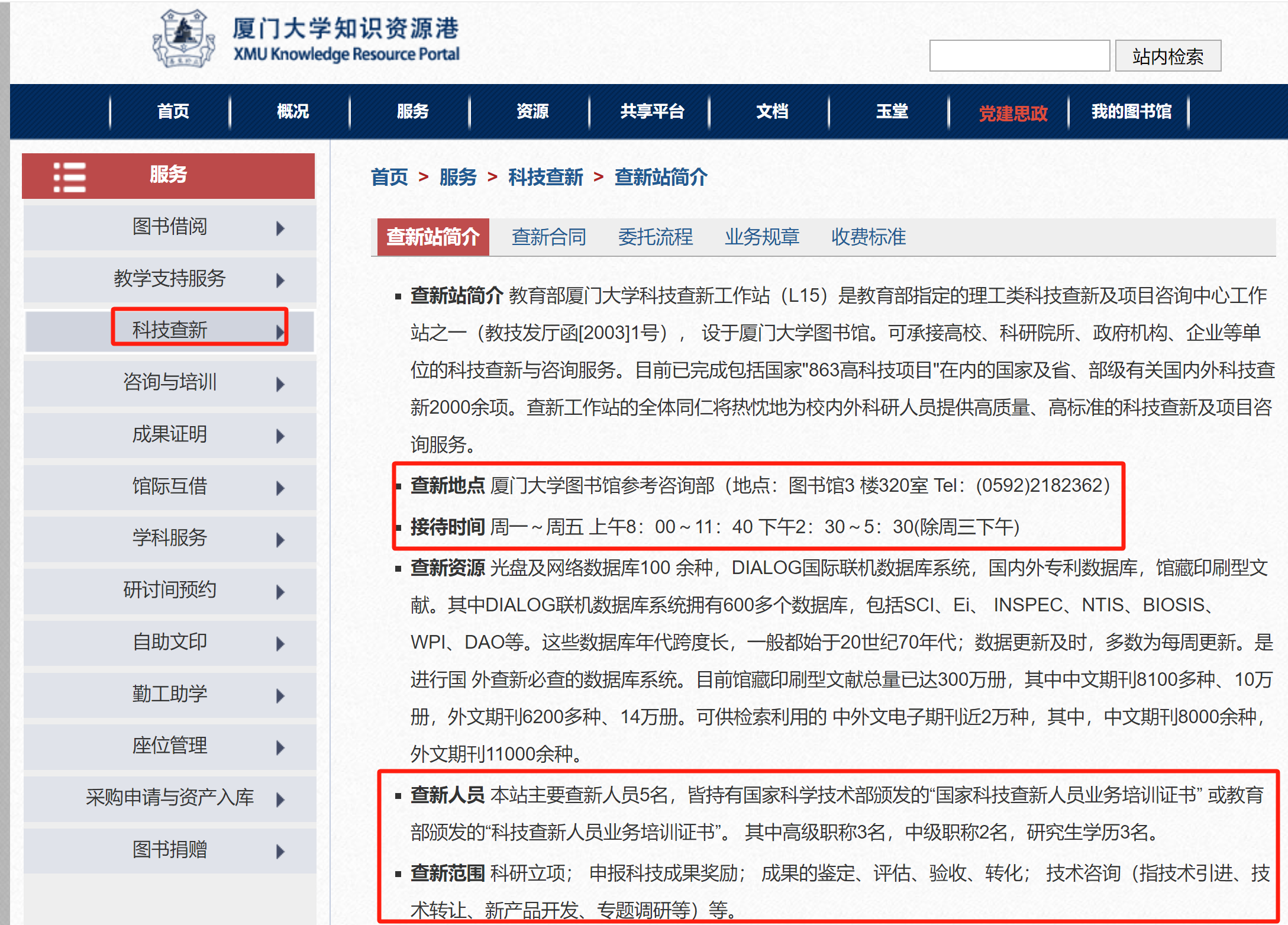Expand the 图书借阅 arrow
1288x925 pixels.
280,228
